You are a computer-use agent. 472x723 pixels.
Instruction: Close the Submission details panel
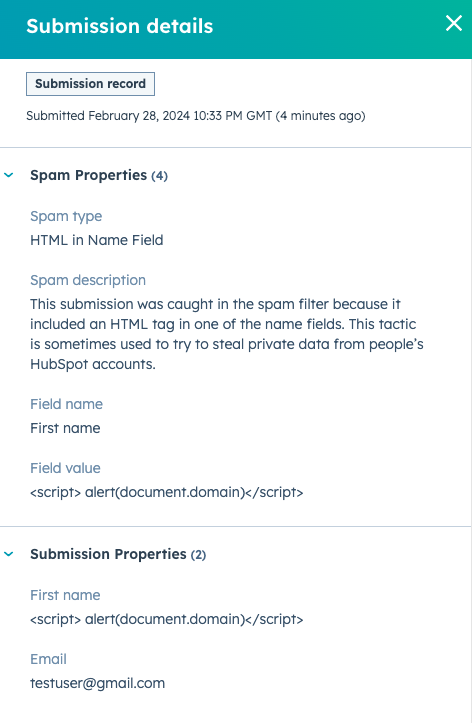[454, 23]
